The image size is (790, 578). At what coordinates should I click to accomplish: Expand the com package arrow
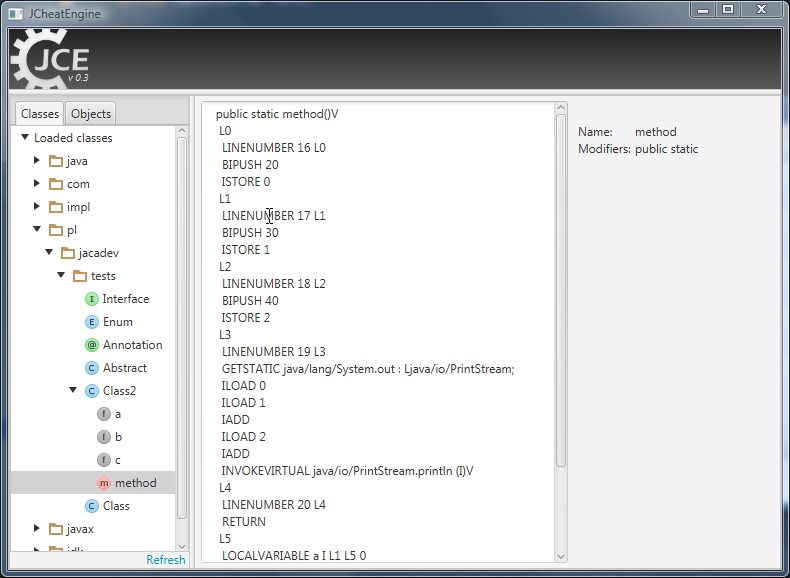click(x=37, y=183)
